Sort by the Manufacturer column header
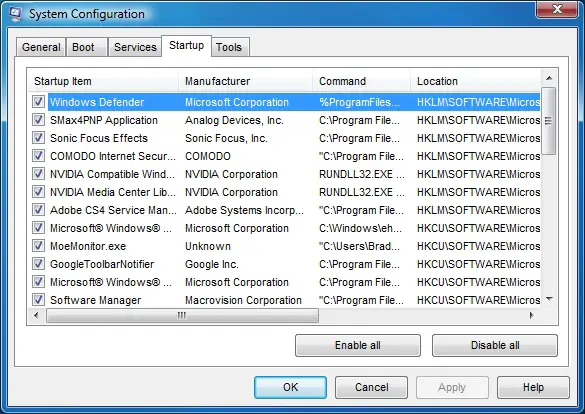 245,81
